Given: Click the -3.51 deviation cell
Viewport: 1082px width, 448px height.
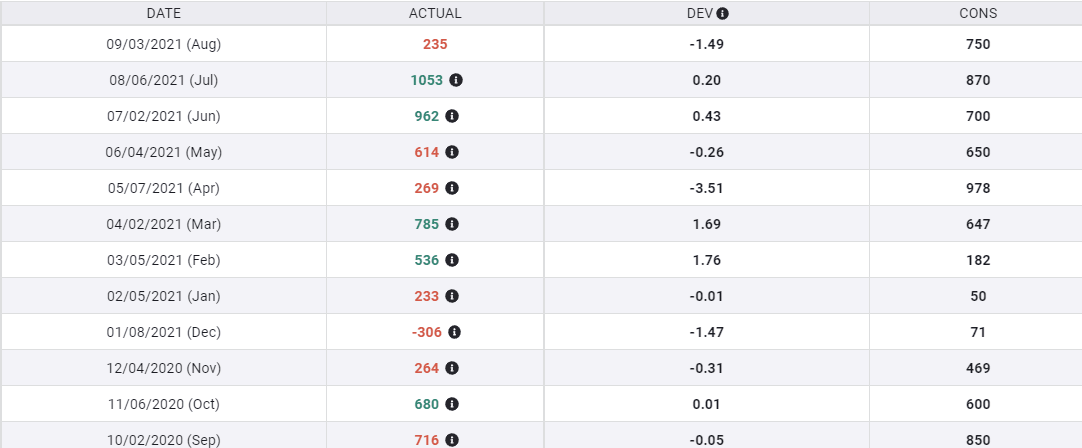Looking at the screenshot, I should click(707, 188).
